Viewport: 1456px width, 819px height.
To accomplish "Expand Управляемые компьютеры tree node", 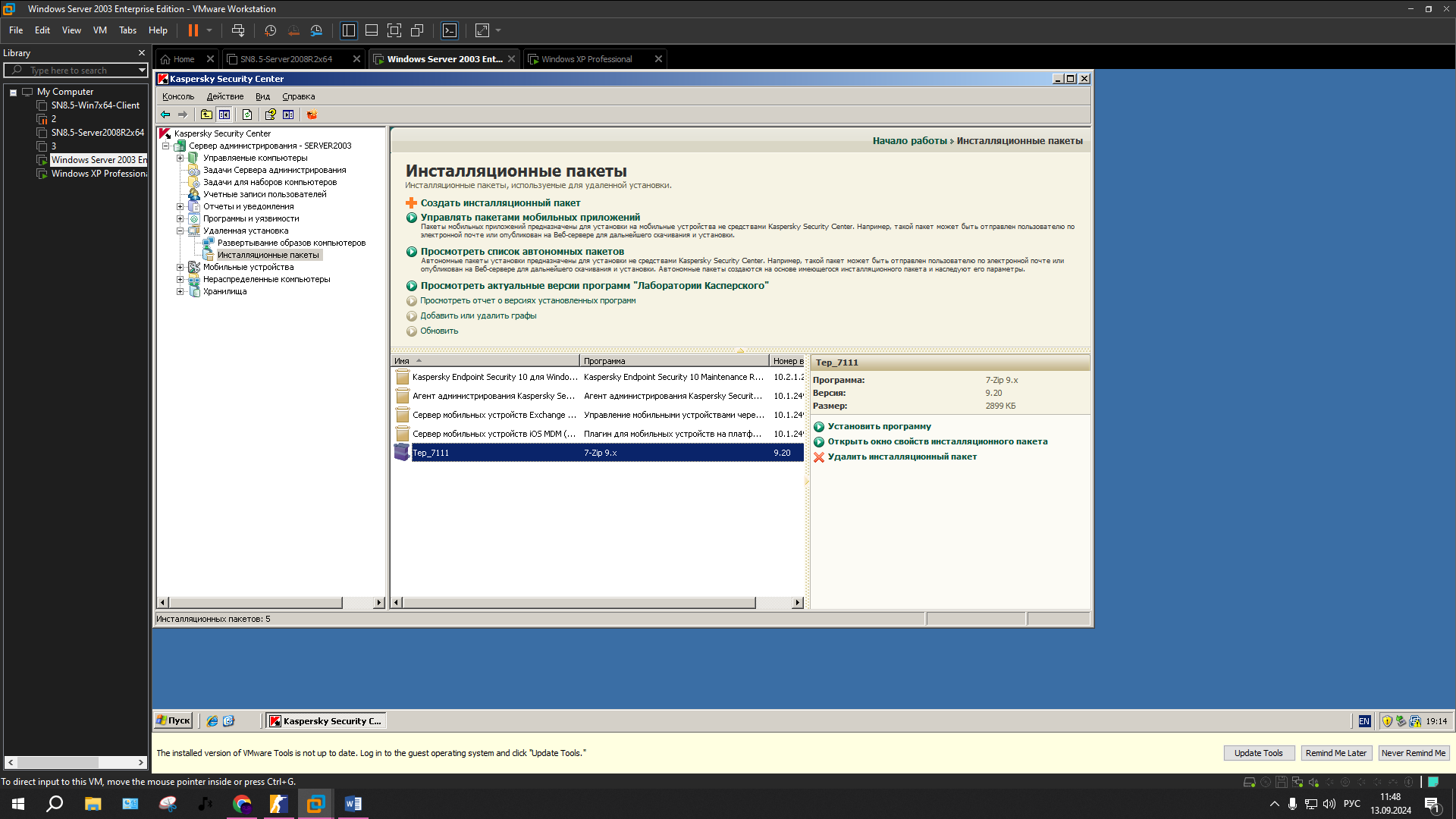I will pos(180,158).
